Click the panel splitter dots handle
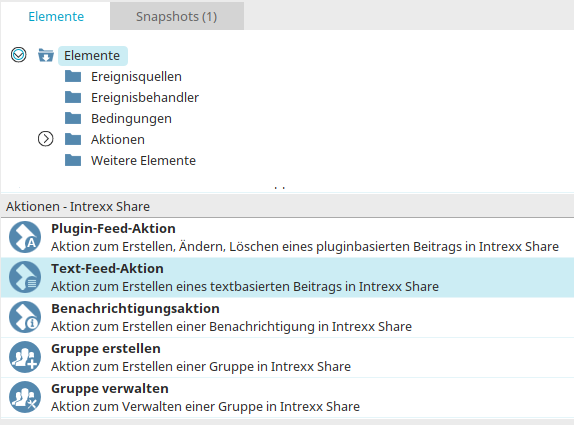This screenshot has width=574, height=425. 280,188
